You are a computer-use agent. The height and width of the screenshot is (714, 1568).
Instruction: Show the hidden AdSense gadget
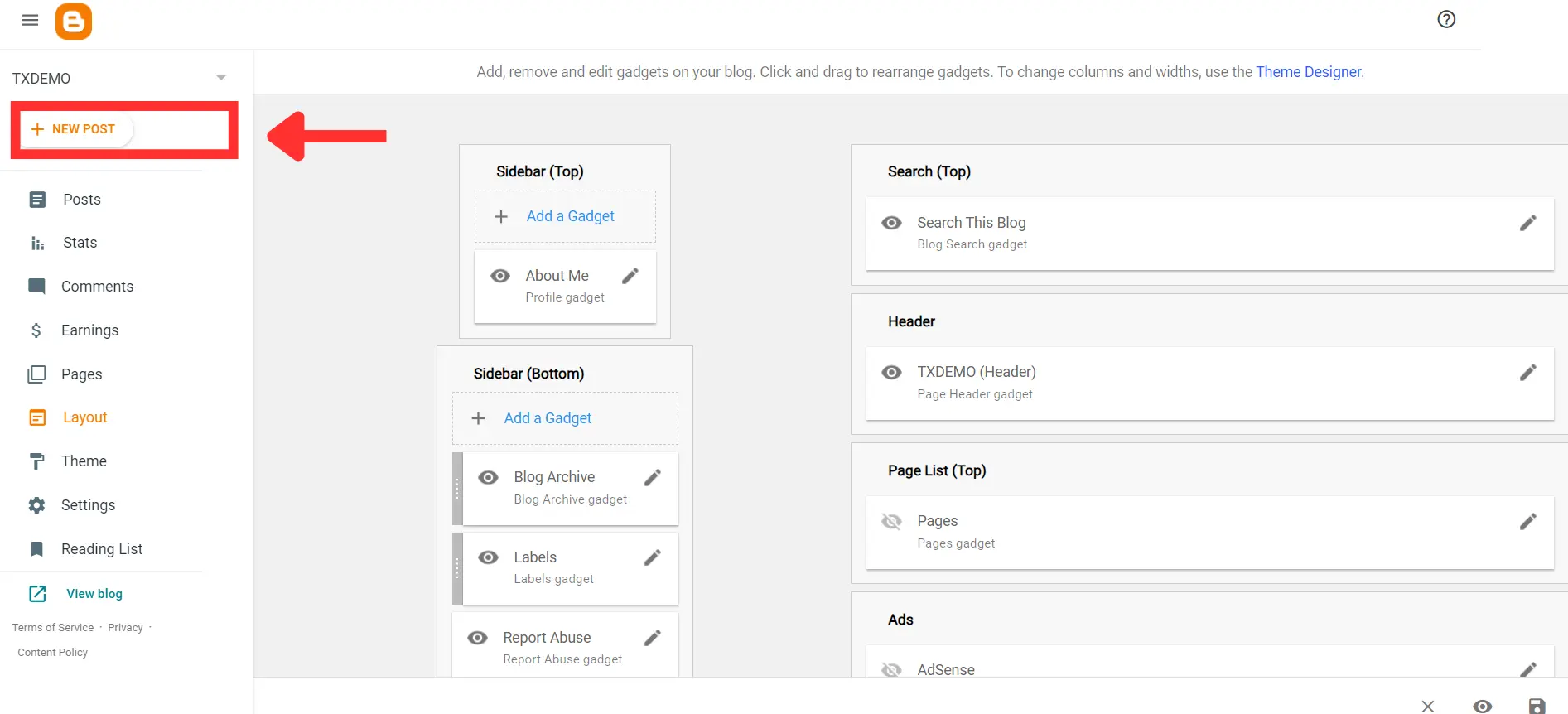pos(892,669)
